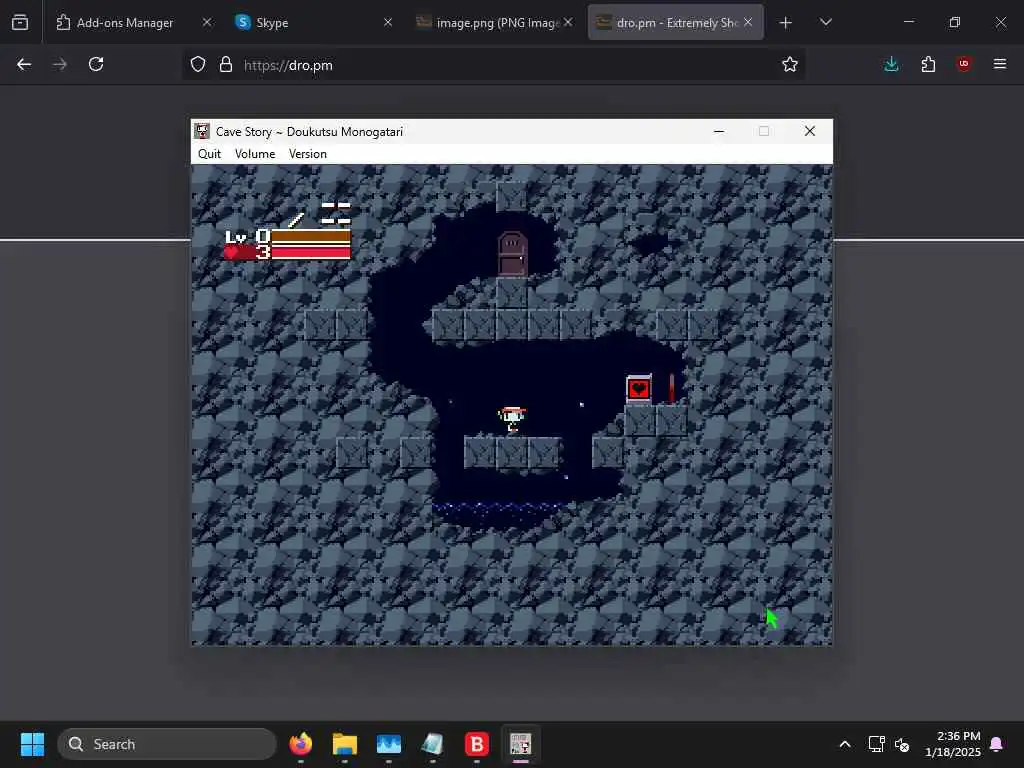Click the taskbar Search box
1024x768 pixels.
pos(167,744)
